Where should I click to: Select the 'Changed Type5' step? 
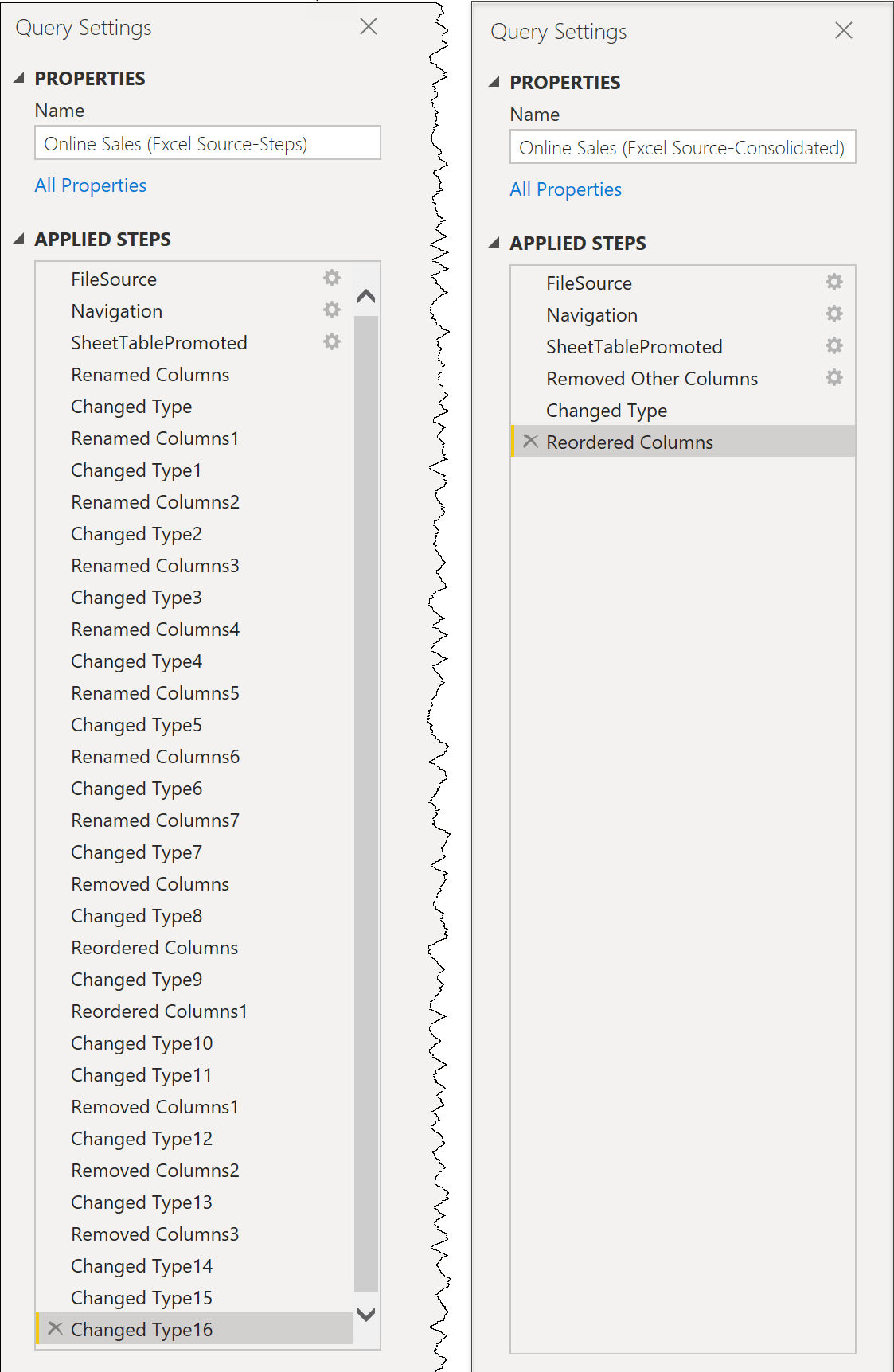[x=193, y=725]
